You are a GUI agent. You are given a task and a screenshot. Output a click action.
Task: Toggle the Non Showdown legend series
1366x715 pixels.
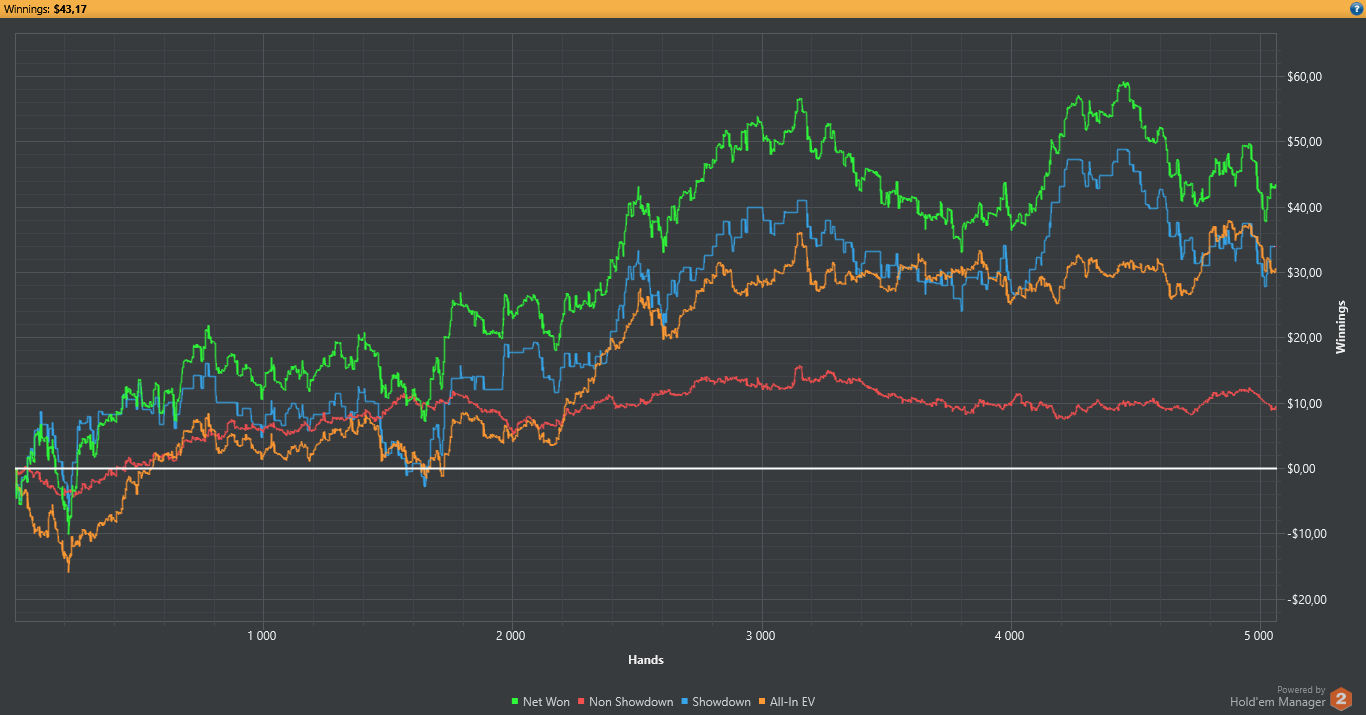coord(625,702)
